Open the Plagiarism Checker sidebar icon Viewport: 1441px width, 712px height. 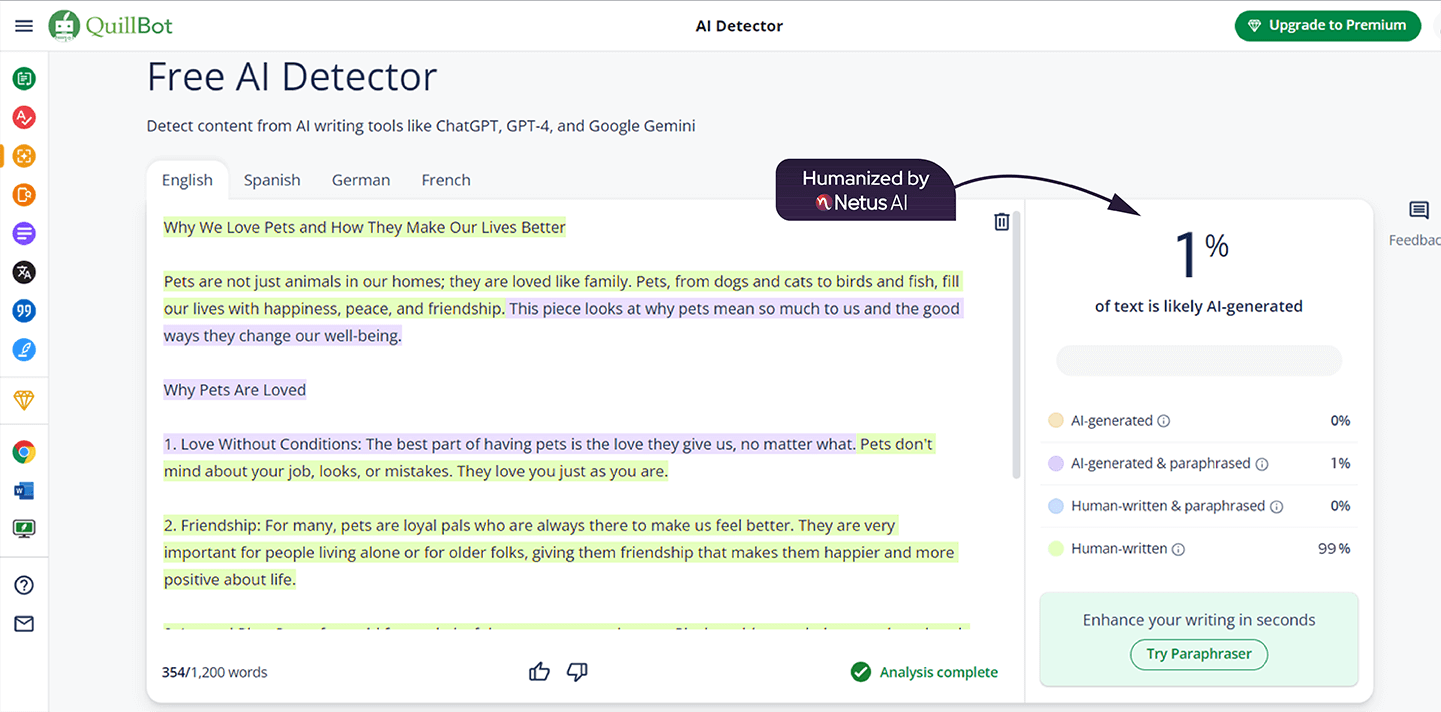[x=24, y=195]
